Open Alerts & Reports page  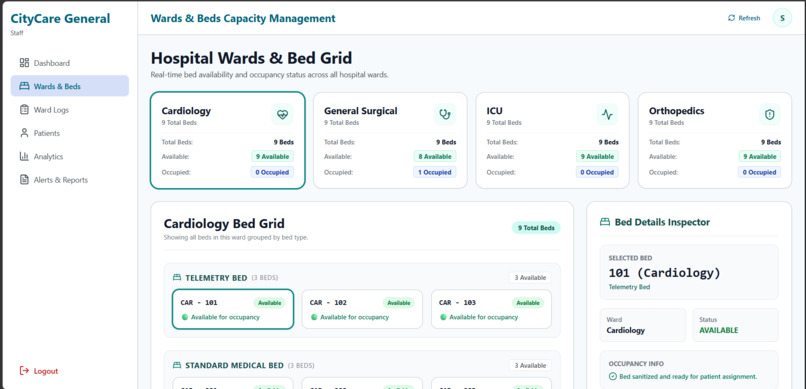click(70, 180)
